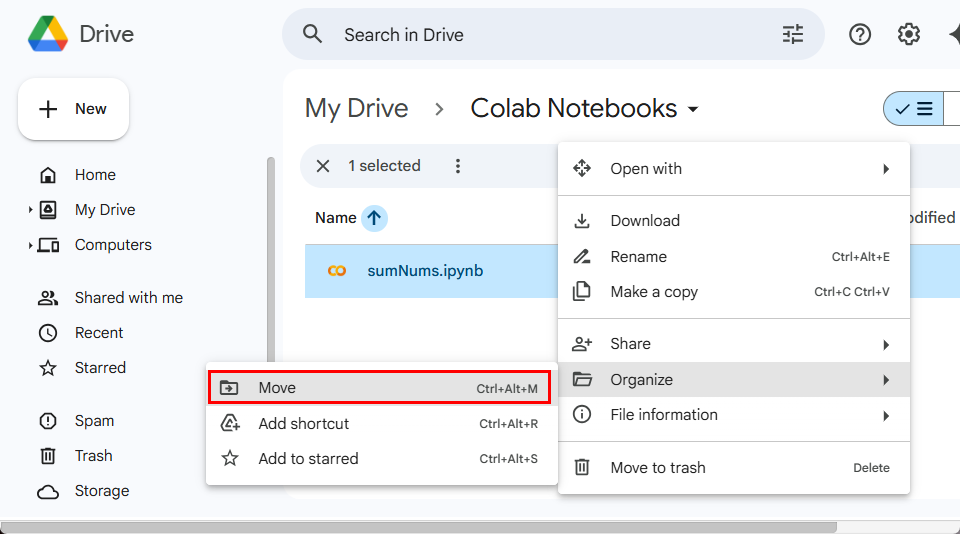The height and width of the screenshot is (534, 960).
Task: Open advanced search filter options icon
Action: click(793, 34)
